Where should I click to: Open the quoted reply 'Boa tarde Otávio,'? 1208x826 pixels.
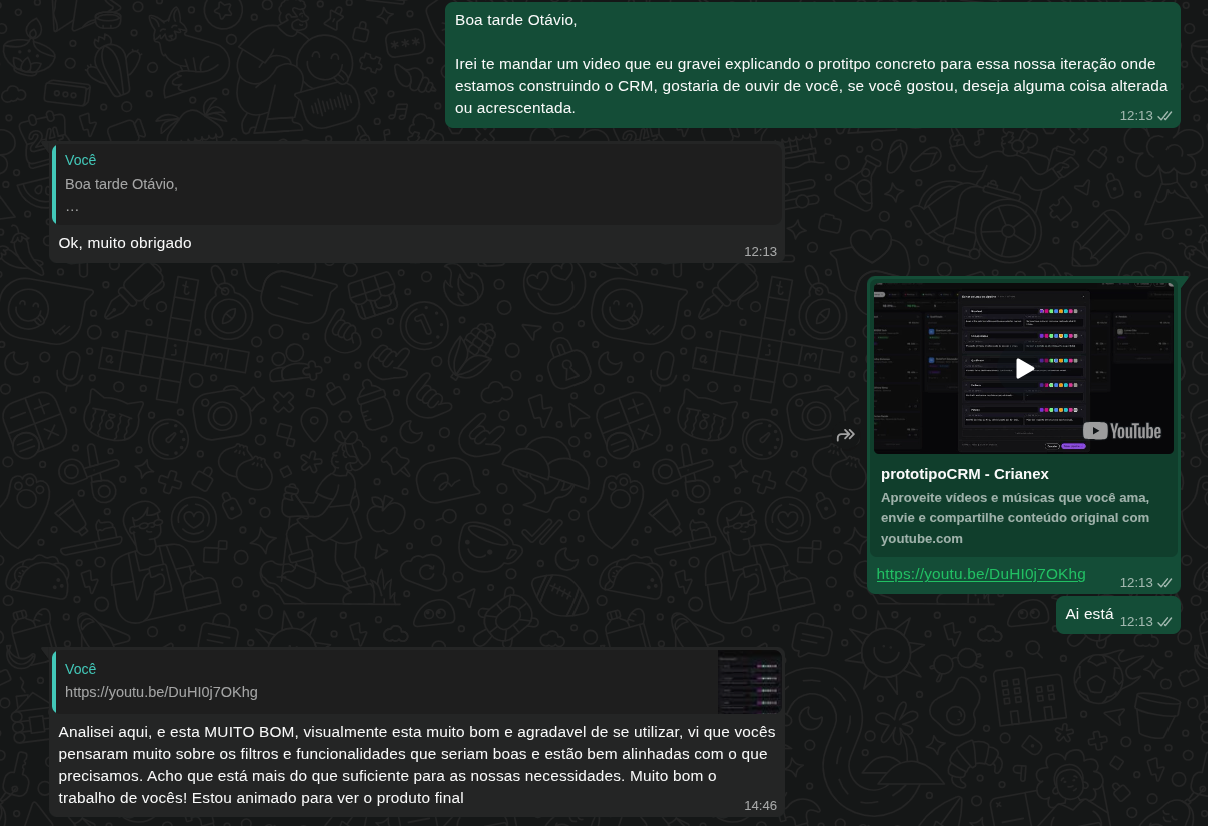point(417,184)
